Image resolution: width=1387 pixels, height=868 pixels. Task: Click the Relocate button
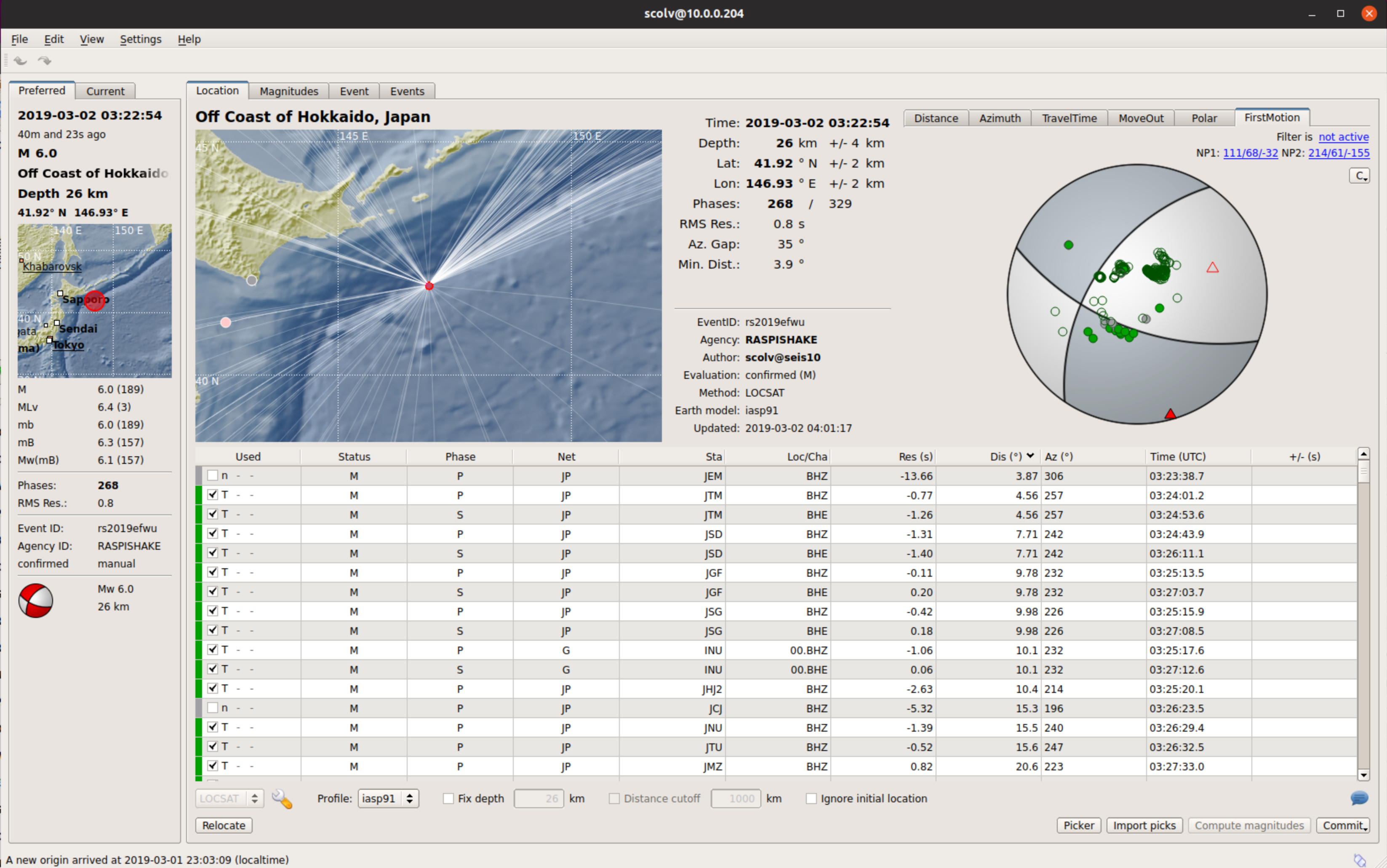click(224, 825)
